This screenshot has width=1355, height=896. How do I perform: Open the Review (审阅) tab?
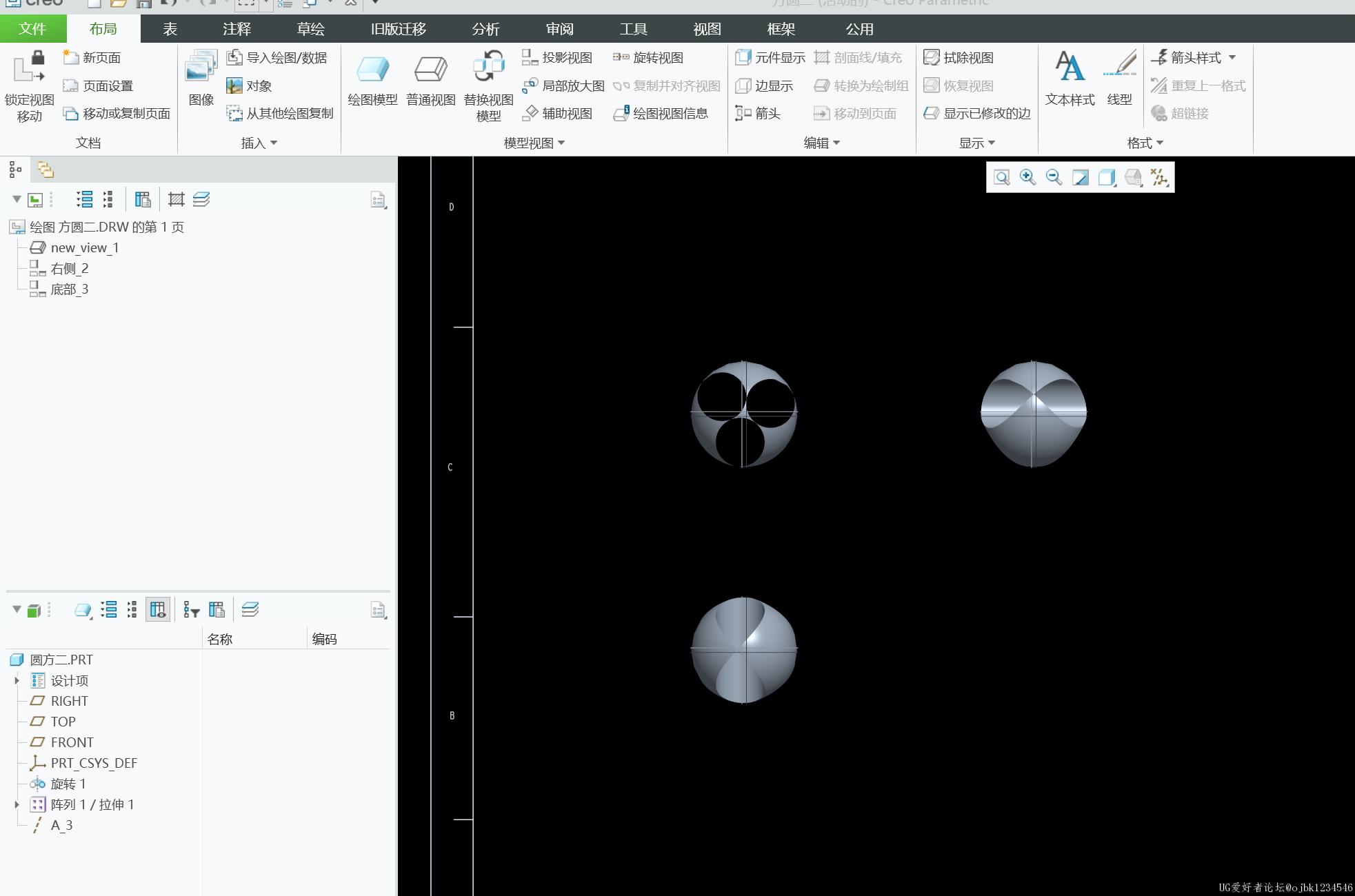tap(559, 29)
